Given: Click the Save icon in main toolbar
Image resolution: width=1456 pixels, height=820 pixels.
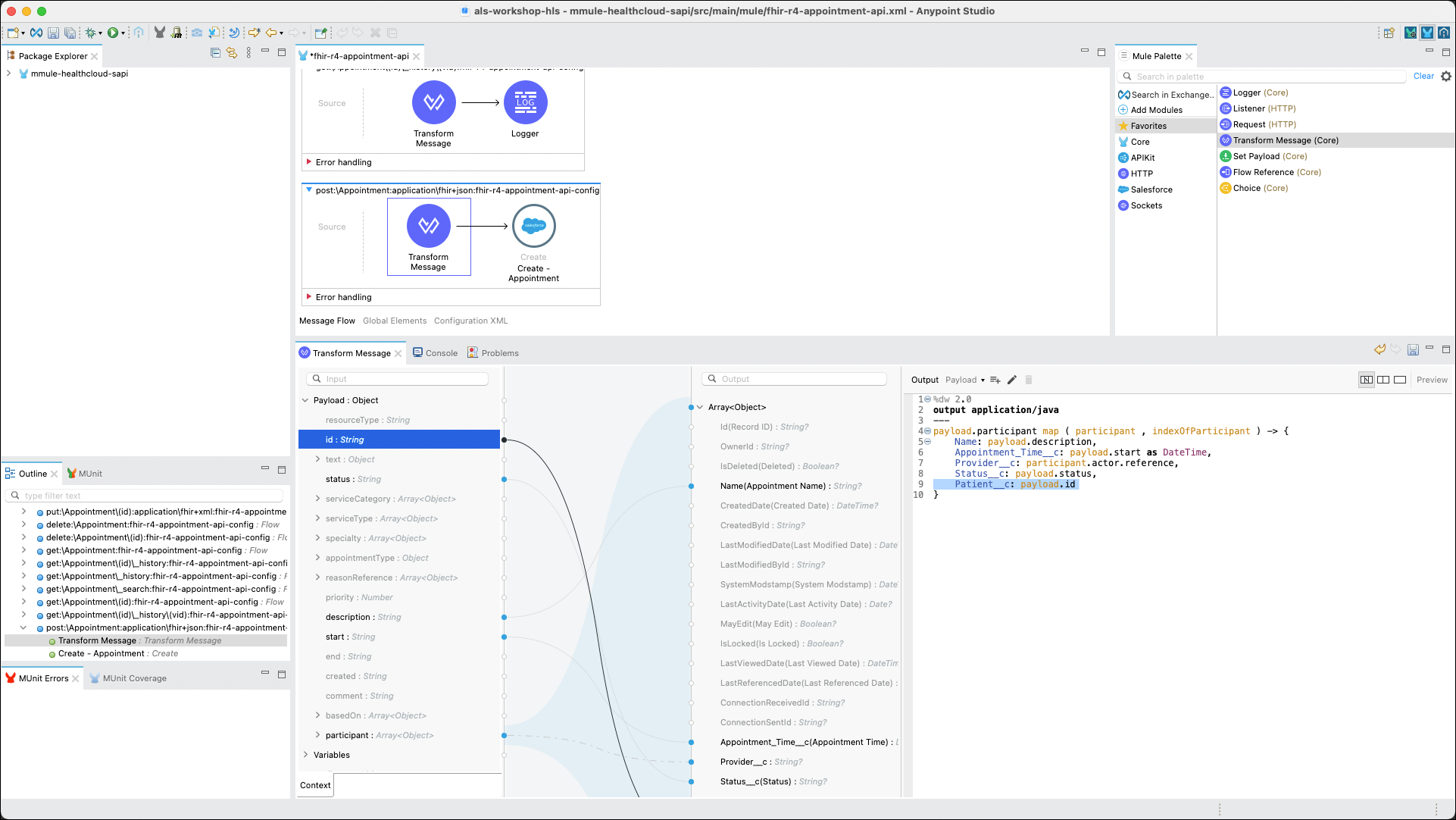Looking at the screenshot, I should click(x=53, y=33).
